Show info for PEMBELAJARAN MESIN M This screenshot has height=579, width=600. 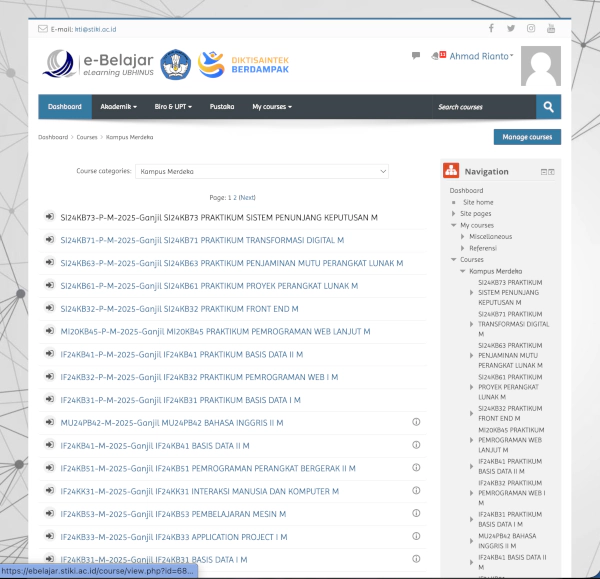416,513
